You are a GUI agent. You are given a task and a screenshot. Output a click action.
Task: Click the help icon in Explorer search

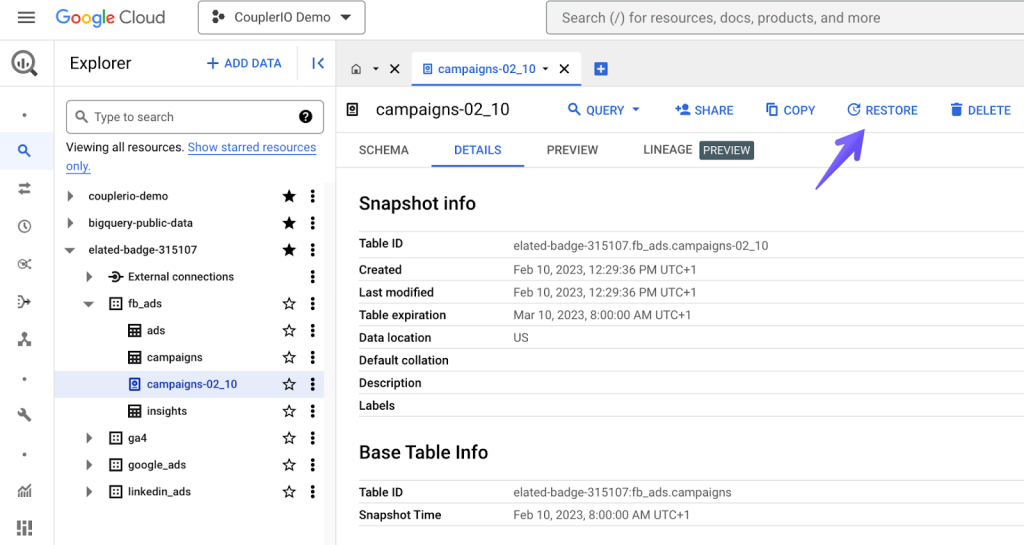tap(306, 117)
